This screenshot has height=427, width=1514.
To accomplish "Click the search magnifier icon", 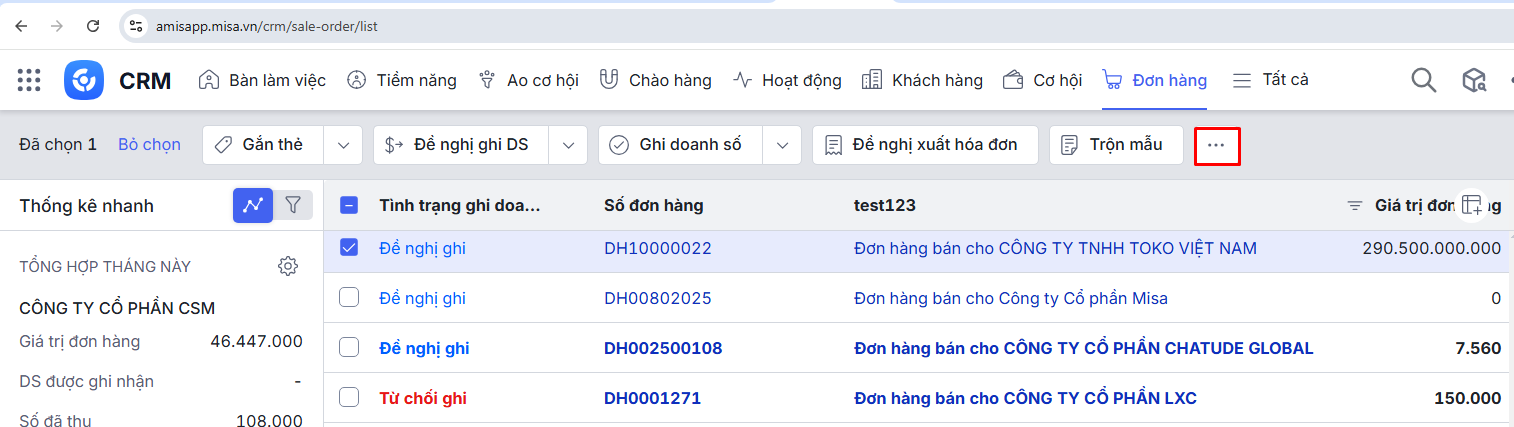I will (1423, 80).
